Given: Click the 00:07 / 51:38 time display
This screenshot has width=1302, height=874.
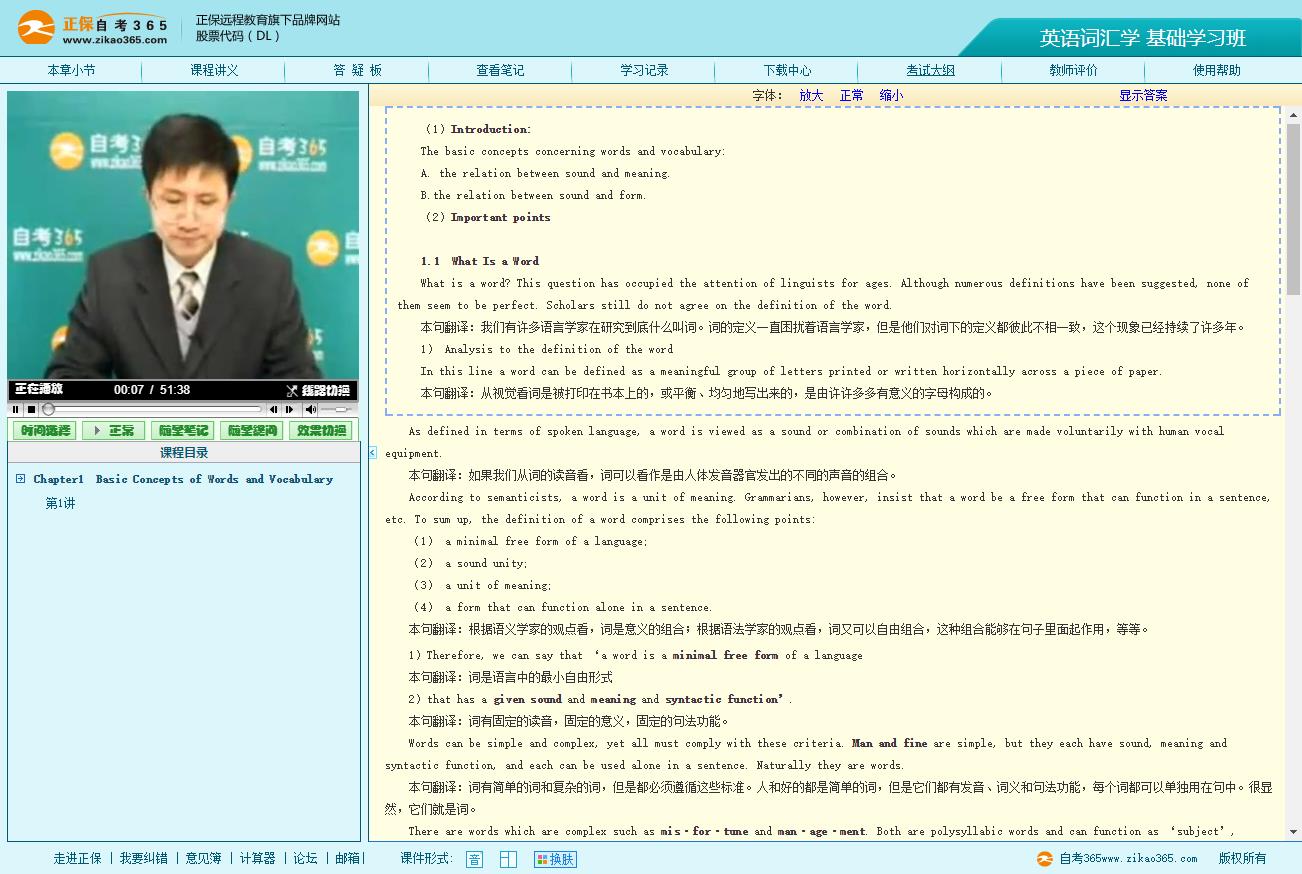Looking at the screenshot, I should 152,390.
